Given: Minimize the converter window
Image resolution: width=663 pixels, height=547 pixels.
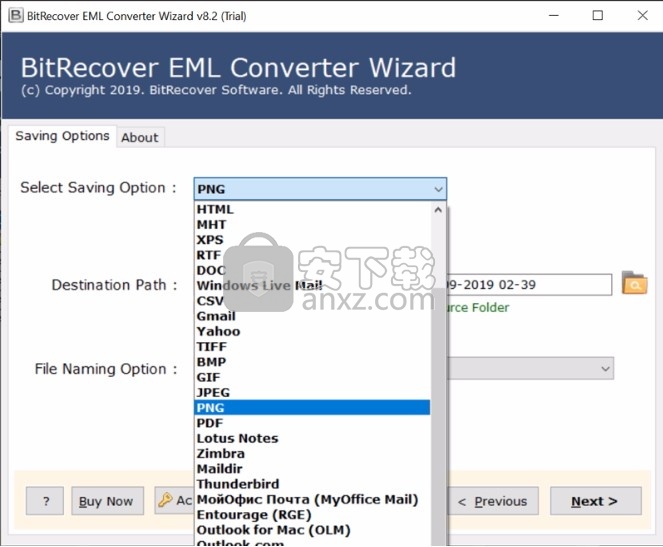Looking at the screenshot, I should (553, 16).
